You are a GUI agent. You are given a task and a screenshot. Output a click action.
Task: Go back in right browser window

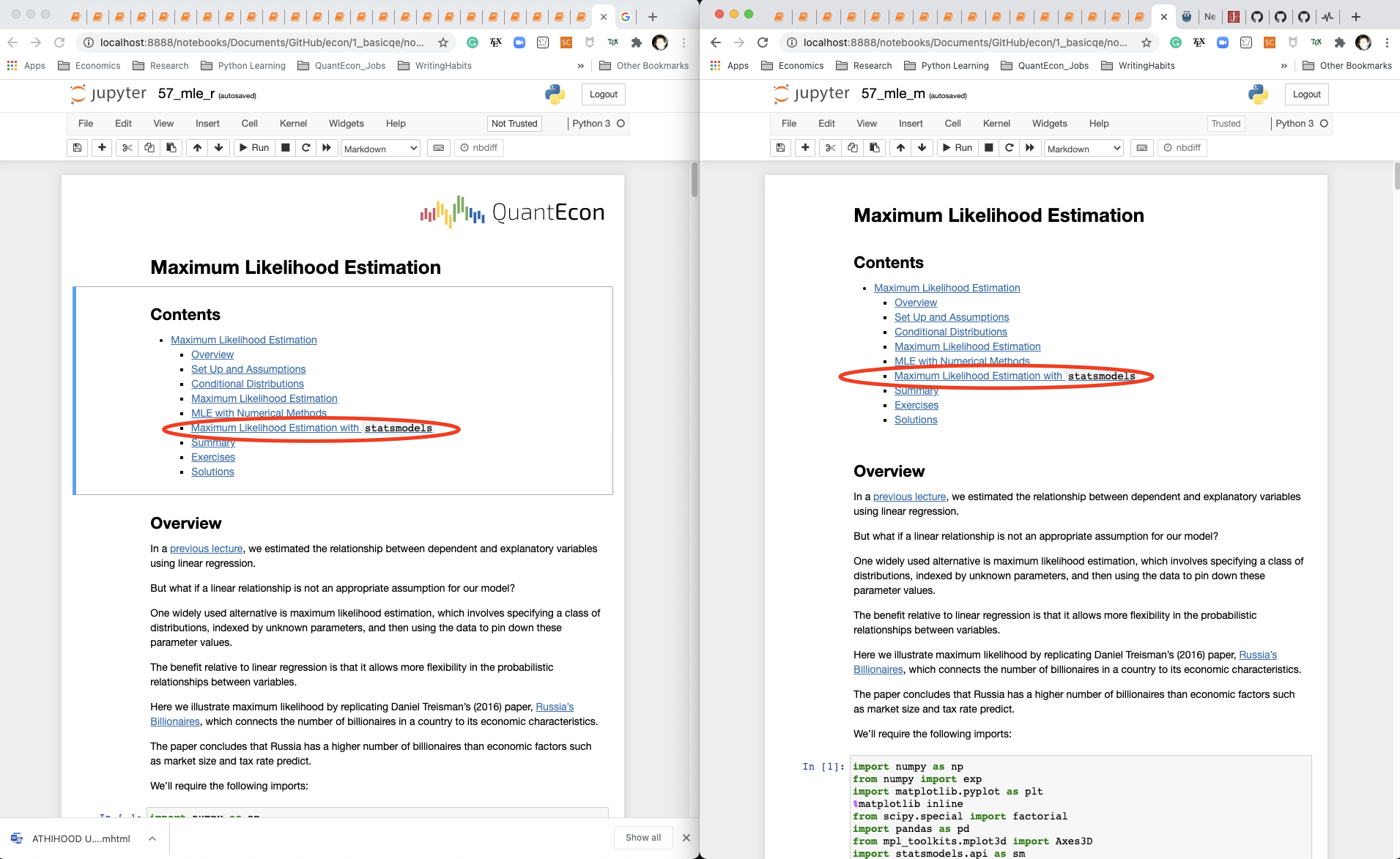point(716,42)
